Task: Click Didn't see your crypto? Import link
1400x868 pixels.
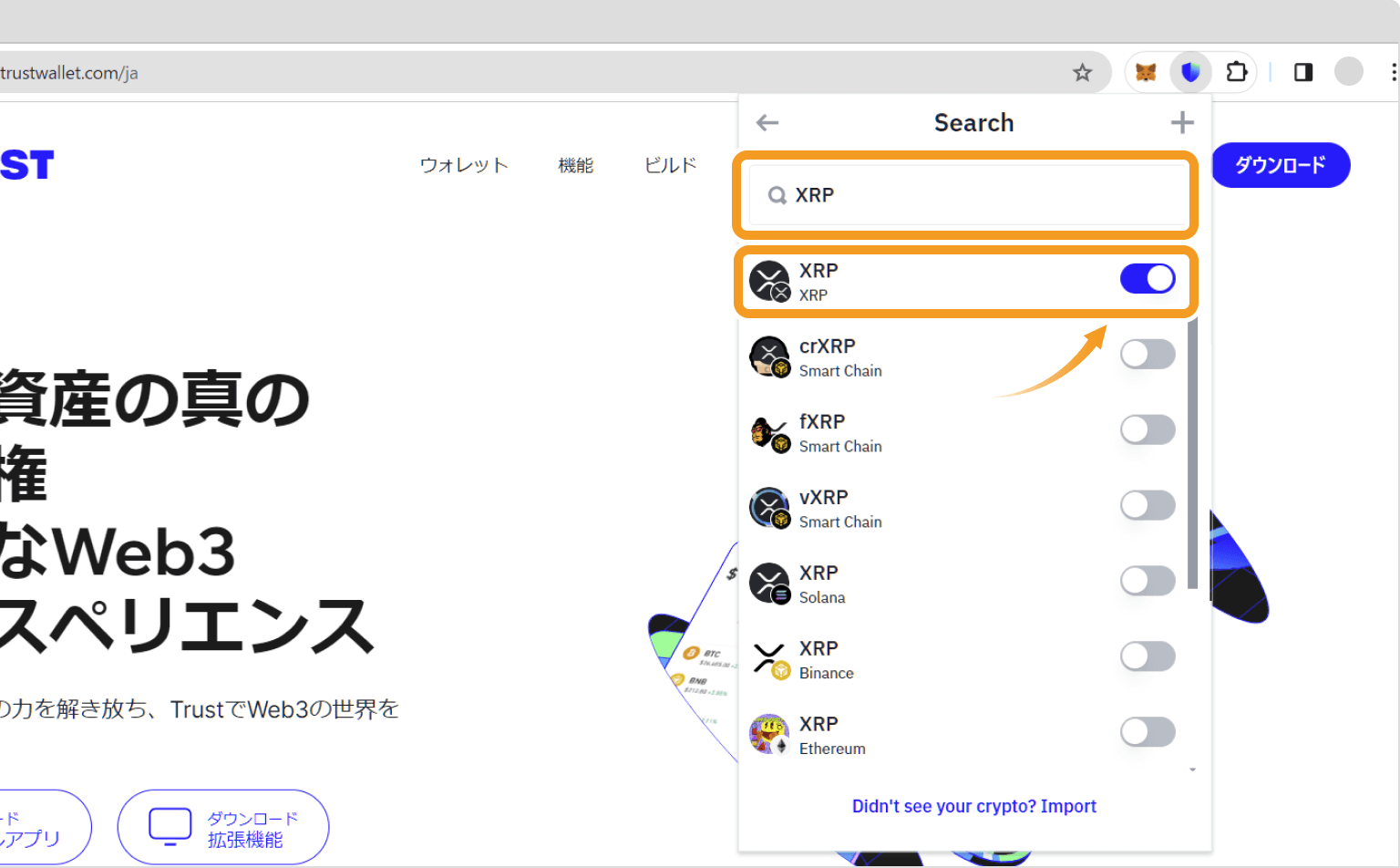Action: pos(973,806)
